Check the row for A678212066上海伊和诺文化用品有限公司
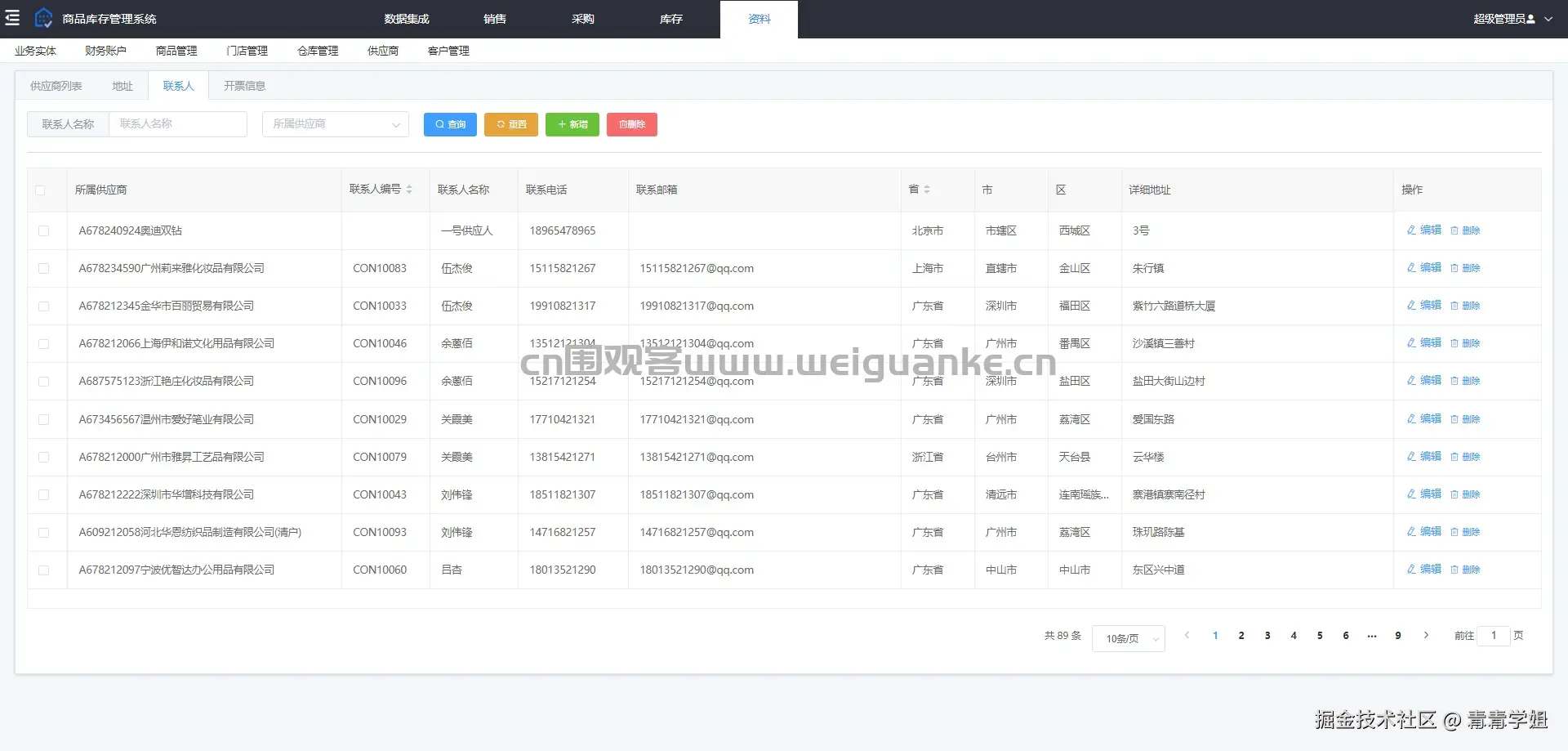 tap(44, 344)
